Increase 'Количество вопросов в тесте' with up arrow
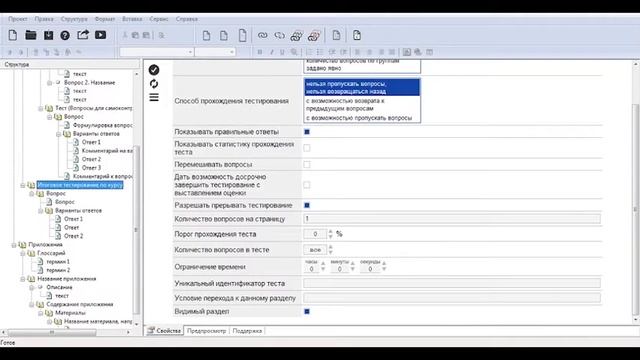Image resolution: width=640 pixels, height=360 pixels. point(331,247)
